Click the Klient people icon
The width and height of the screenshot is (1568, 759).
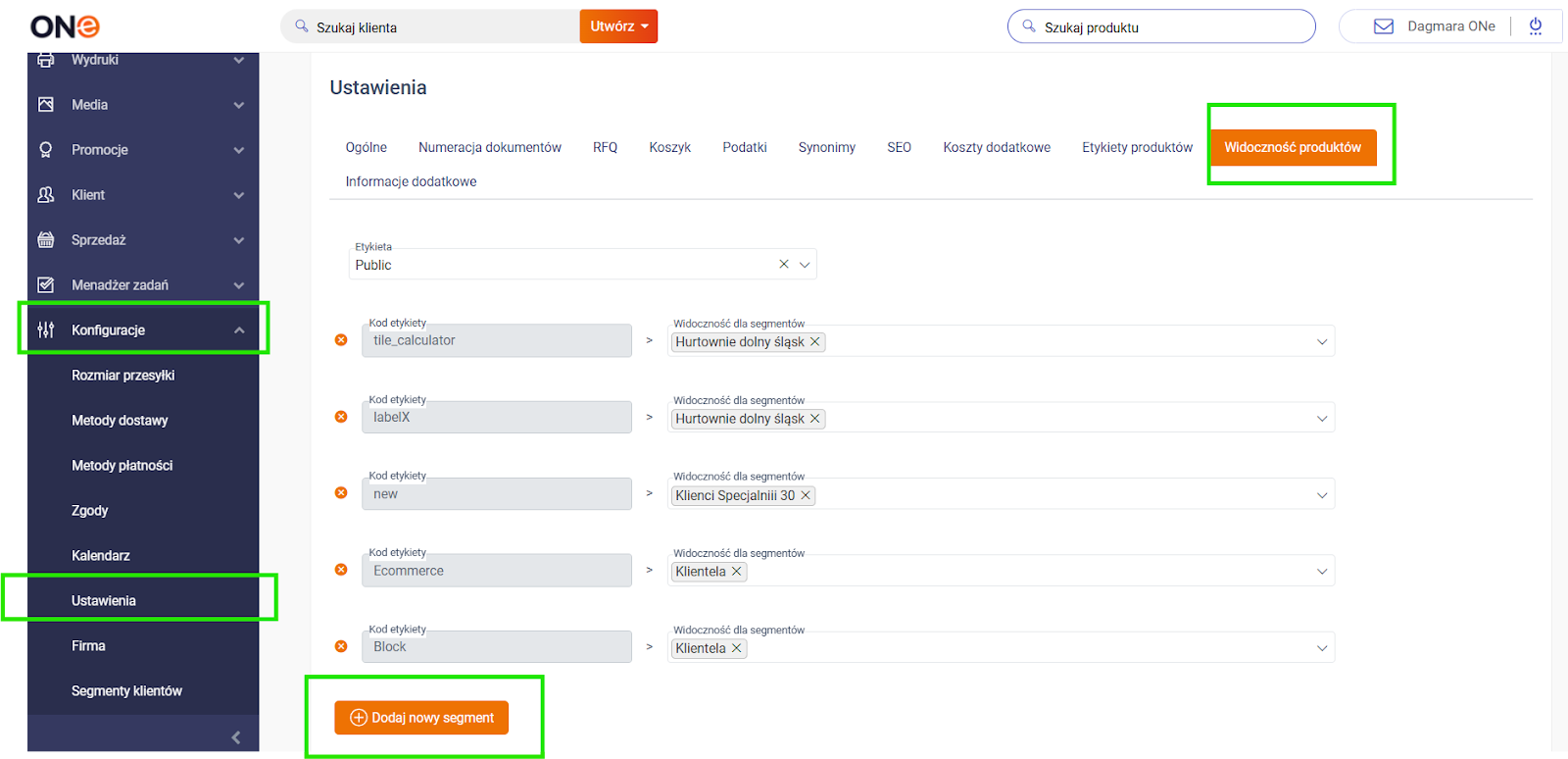point(45,194)
